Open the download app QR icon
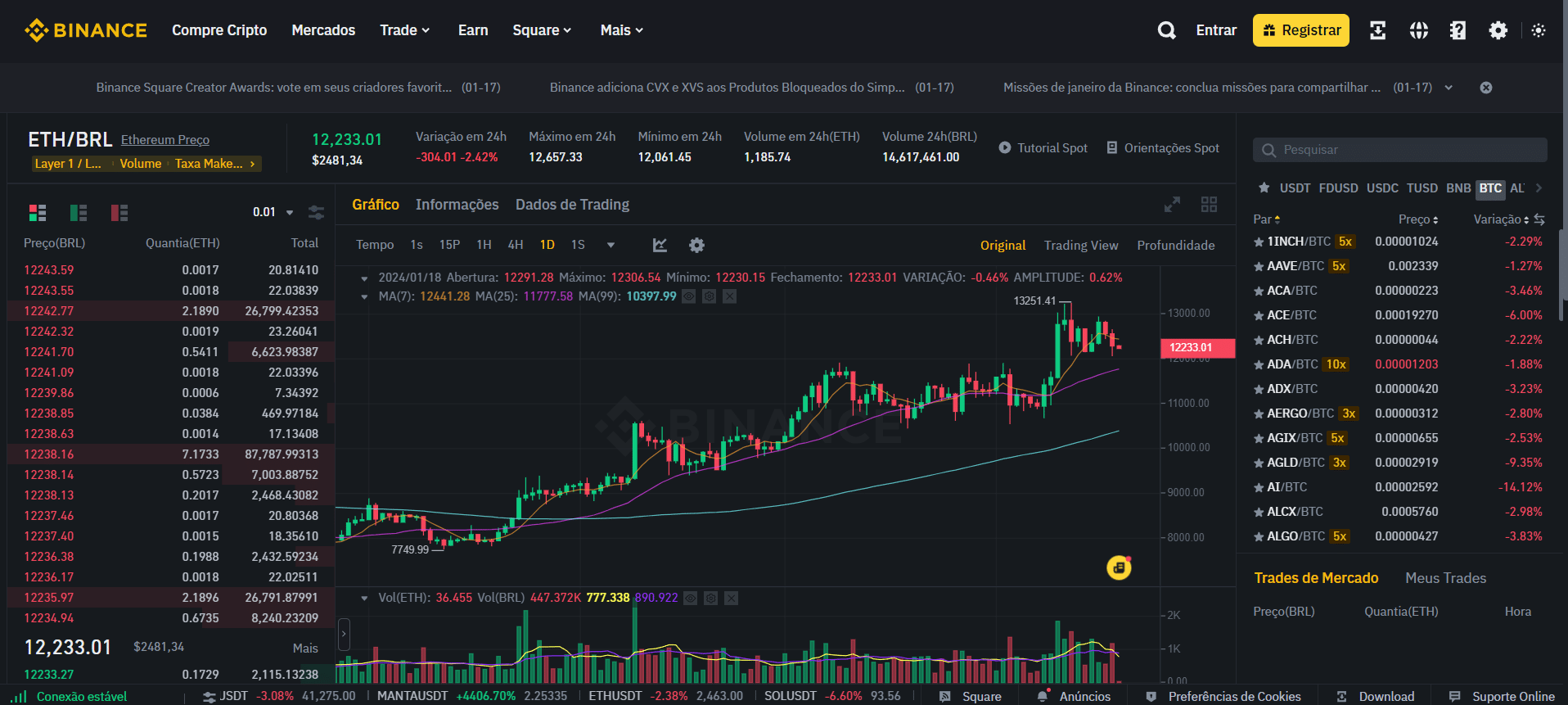Viewport: 1568px width, 705px height. click(1378, 30)
